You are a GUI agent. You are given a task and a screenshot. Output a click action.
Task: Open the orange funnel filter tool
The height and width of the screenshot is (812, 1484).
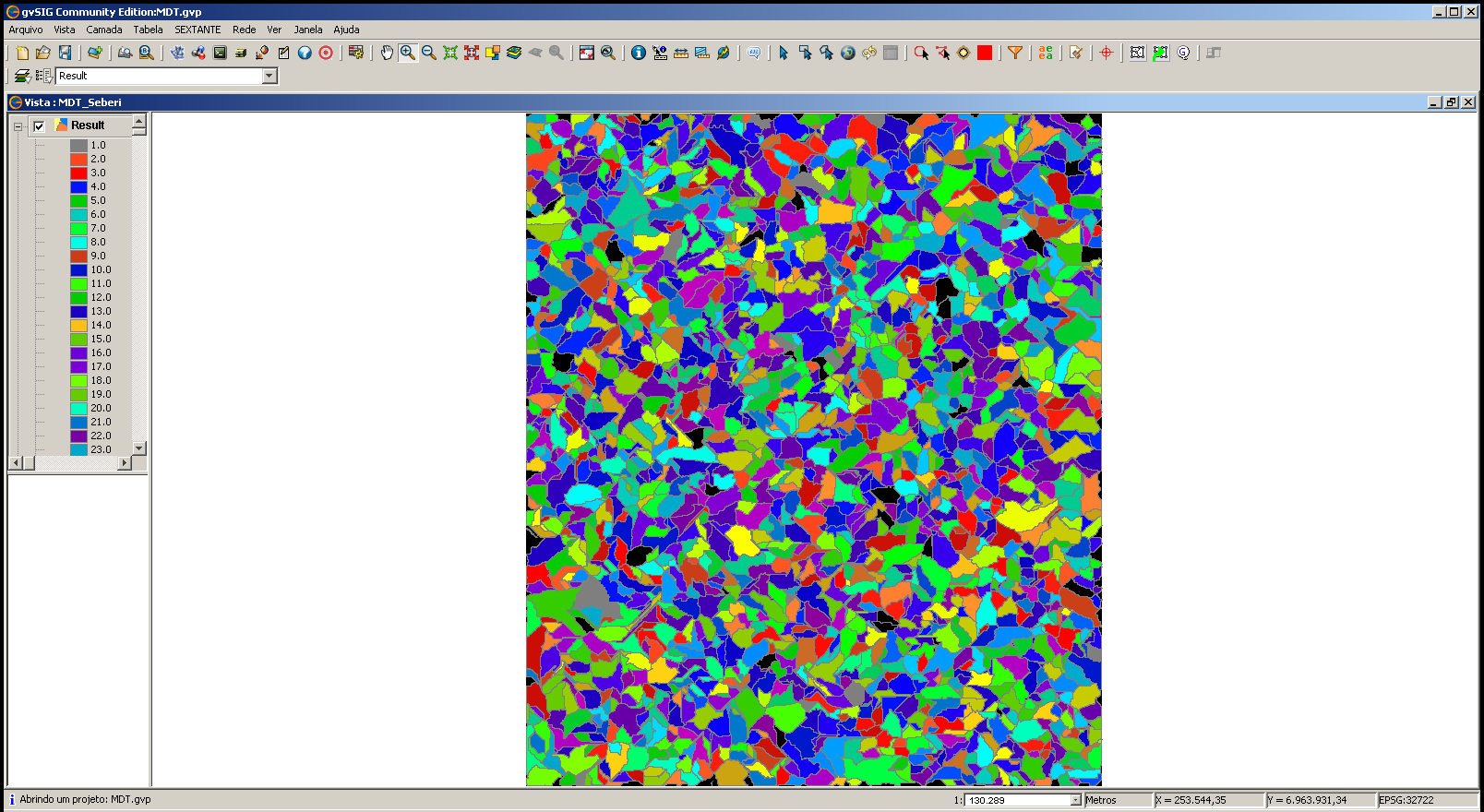pyautogui.click(x=1015, y=53)
